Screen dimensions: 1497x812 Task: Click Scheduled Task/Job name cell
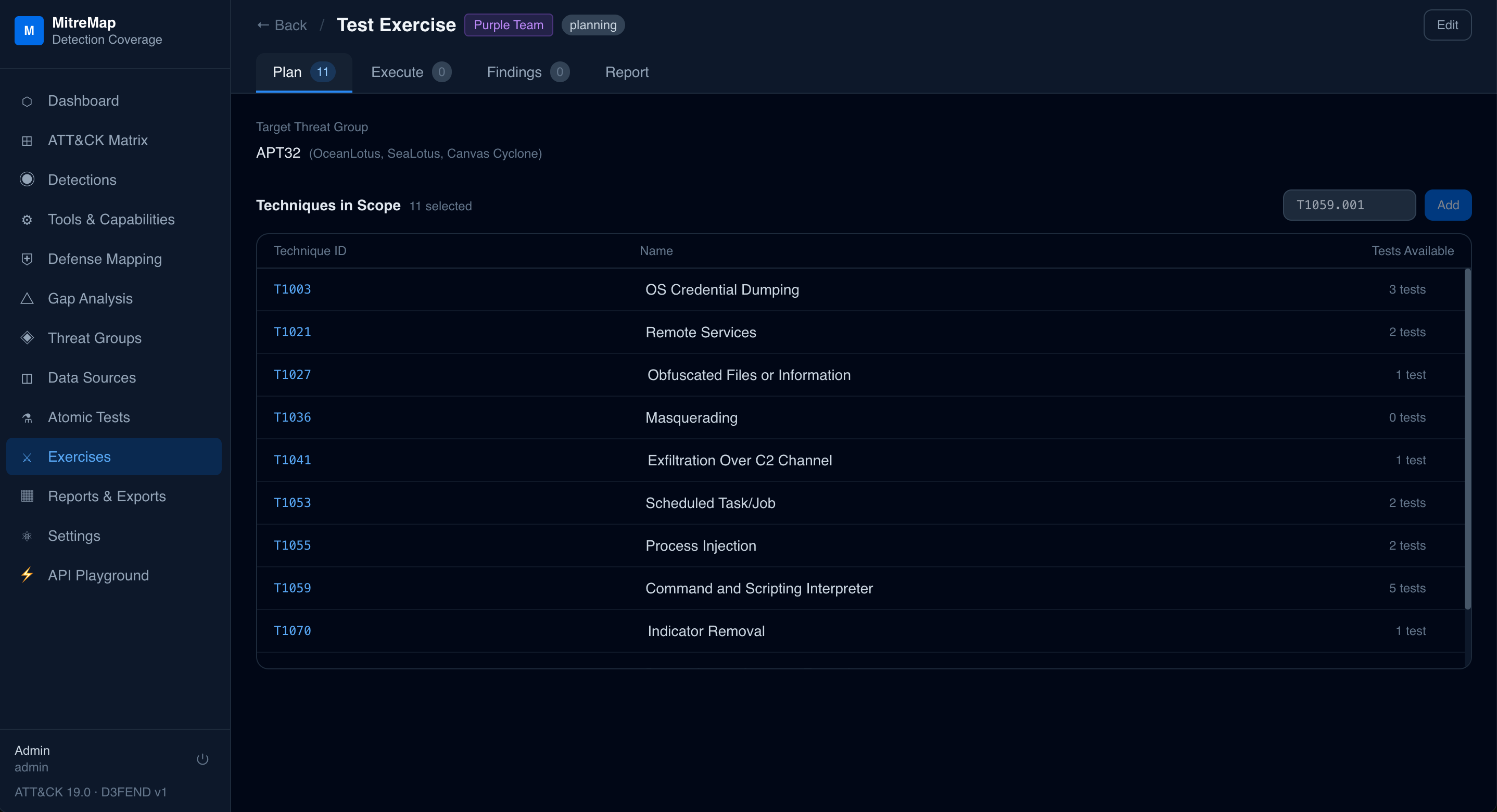(x=710, y=503)
